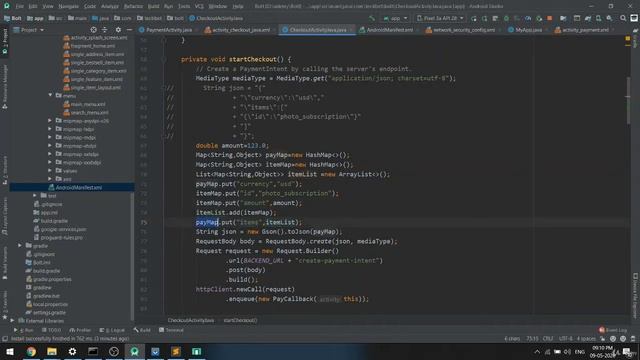This screenshot has width=640, height=360.
Task: Click the UTF-8 encoding status entry
Action: [565, 339]
